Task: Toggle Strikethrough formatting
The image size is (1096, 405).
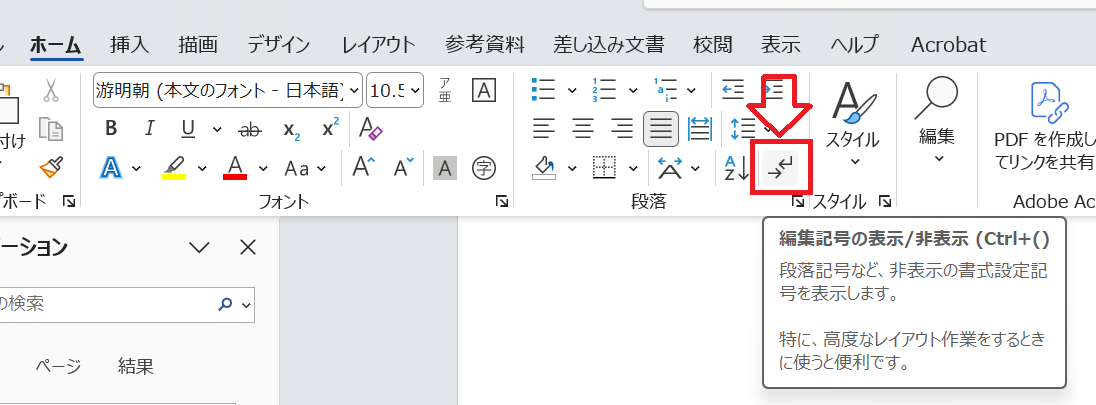Action: (249, 129)
